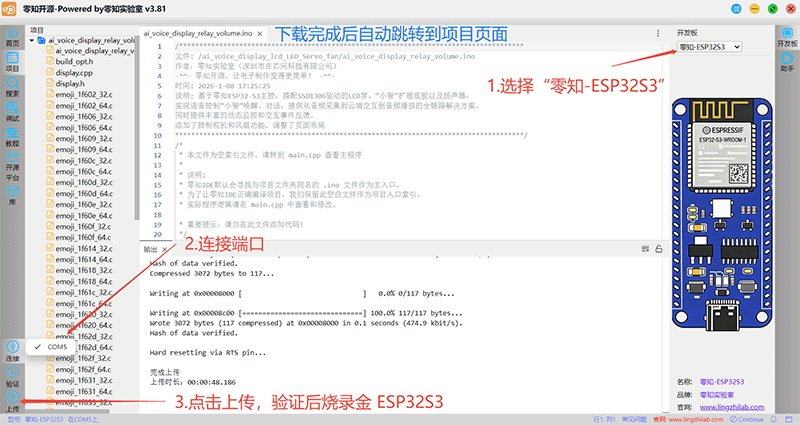Screen dimensions: 800x425
Task: Click the editor three-dot more options icon
Action: (x=658, y=33)
